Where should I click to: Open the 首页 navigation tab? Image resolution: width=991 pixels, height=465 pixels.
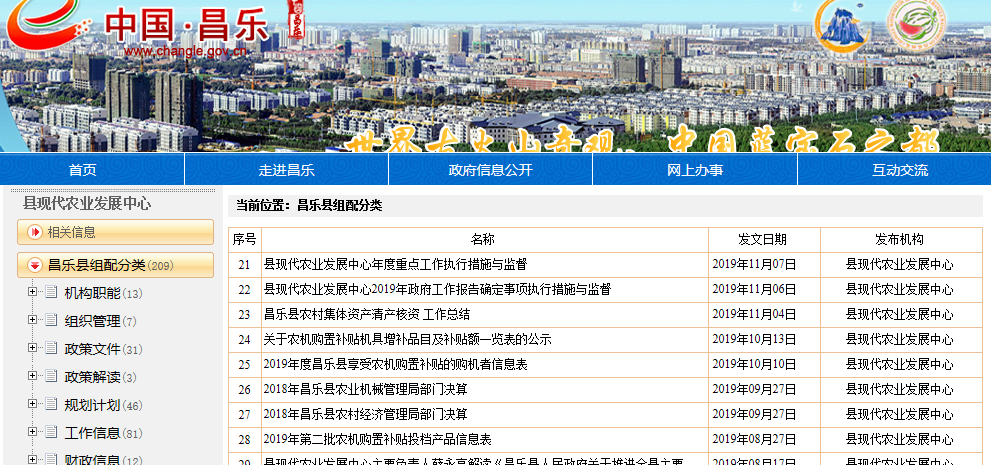(x=83, y=170)
